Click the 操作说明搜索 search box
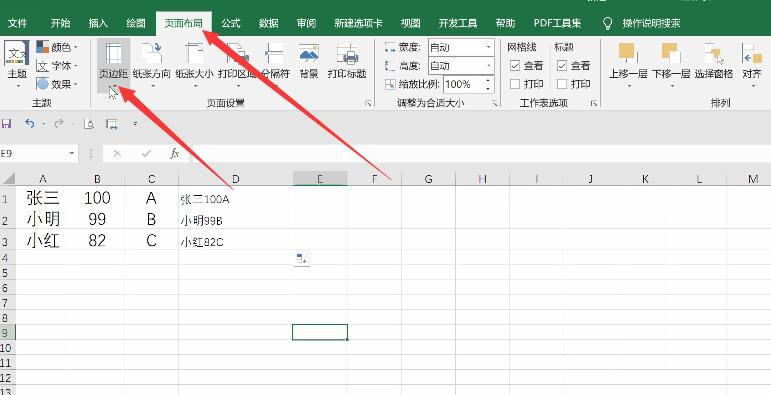 [651, 23]
